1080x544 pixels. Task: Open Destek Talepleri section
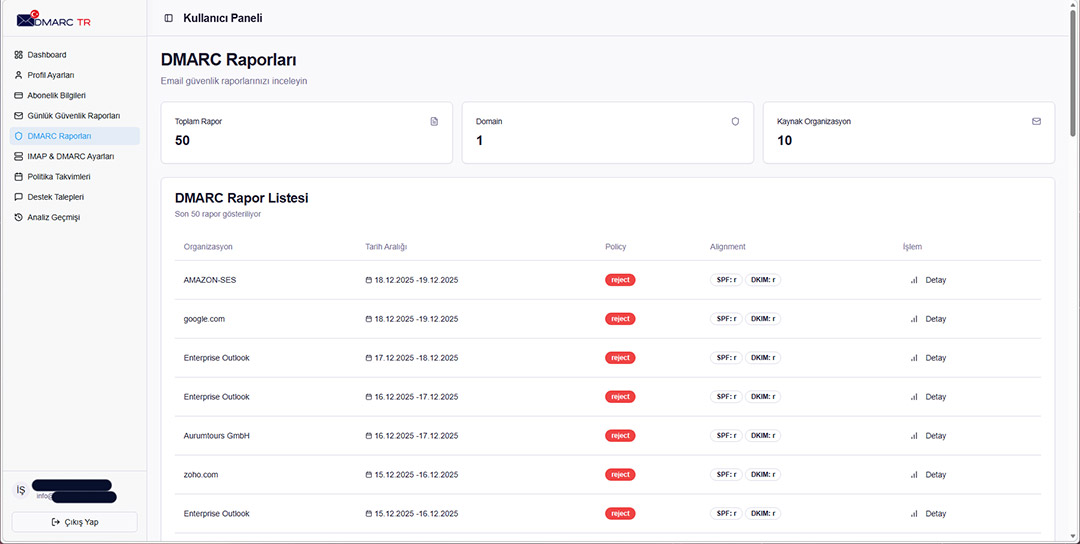(x=55, y=197)
